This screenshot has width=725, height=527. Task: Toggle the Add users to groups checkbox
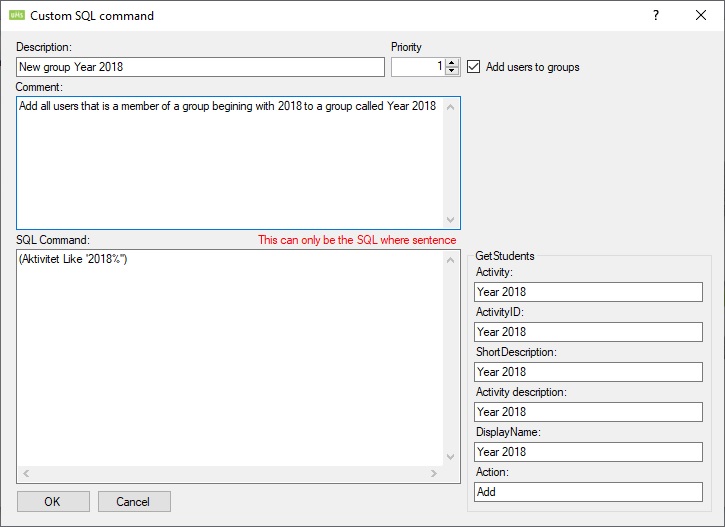click(474, 67)
